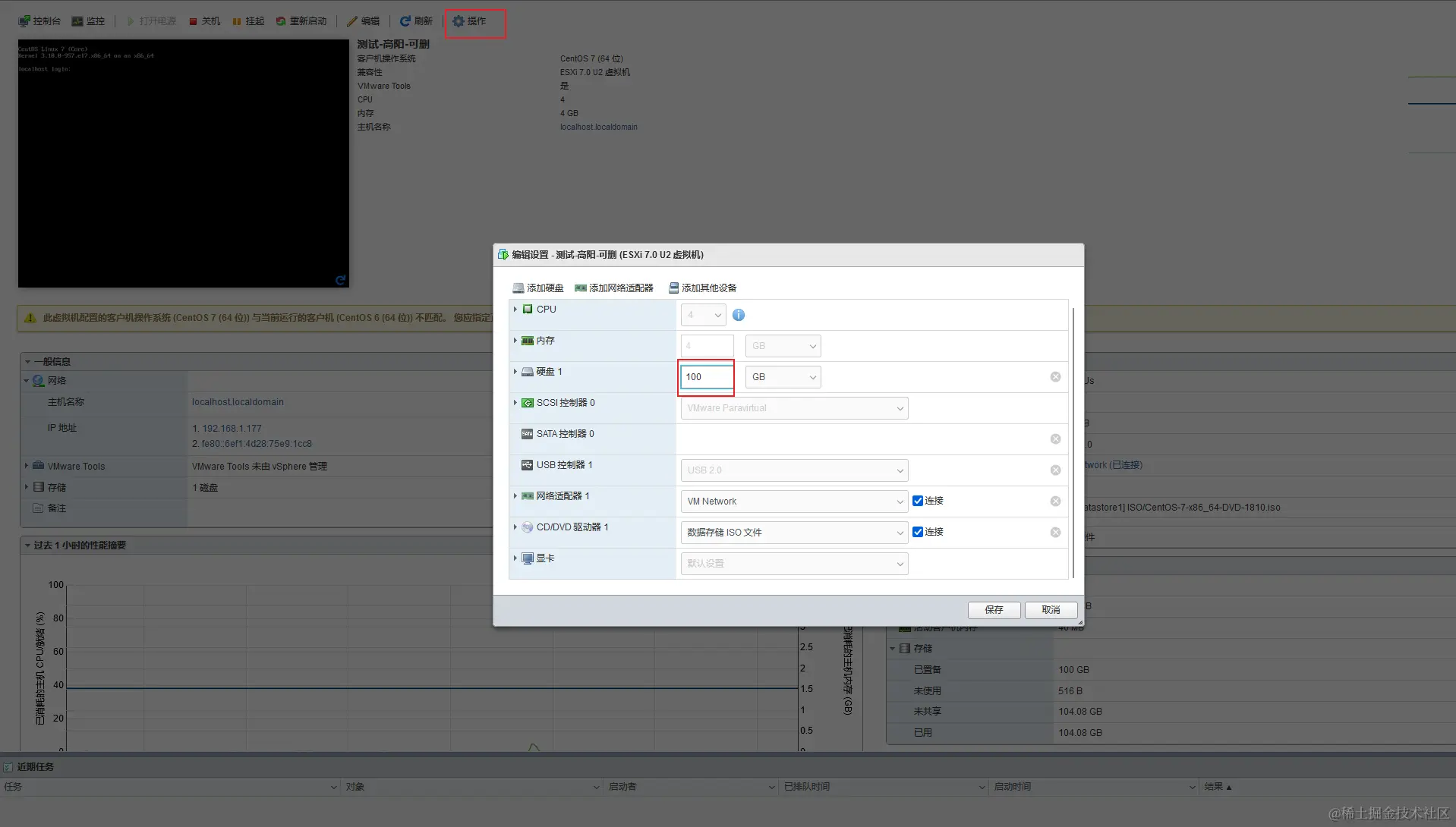This screenshot has width=1456, height=827.
Task: Expand the 网络适配器 1 row
Action: (x=515, y=495)
